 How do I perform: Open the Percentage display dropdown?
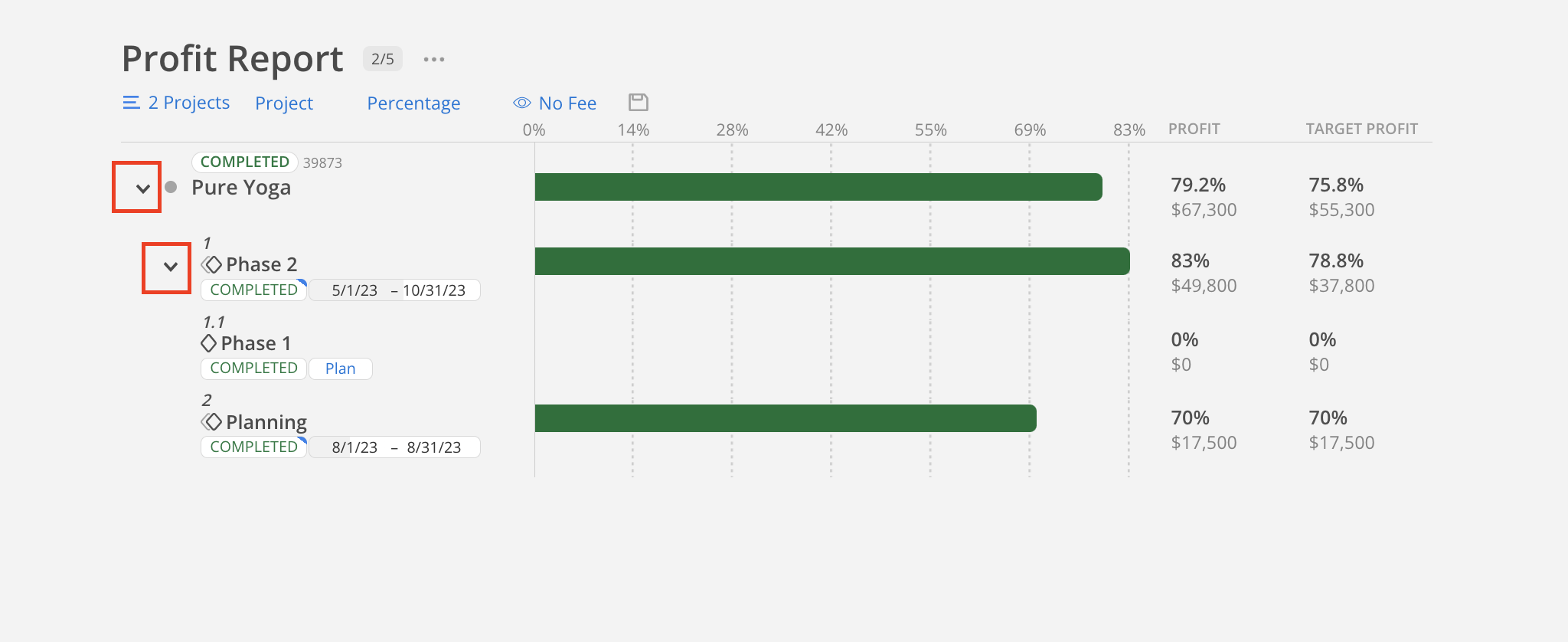coord(413,102)
